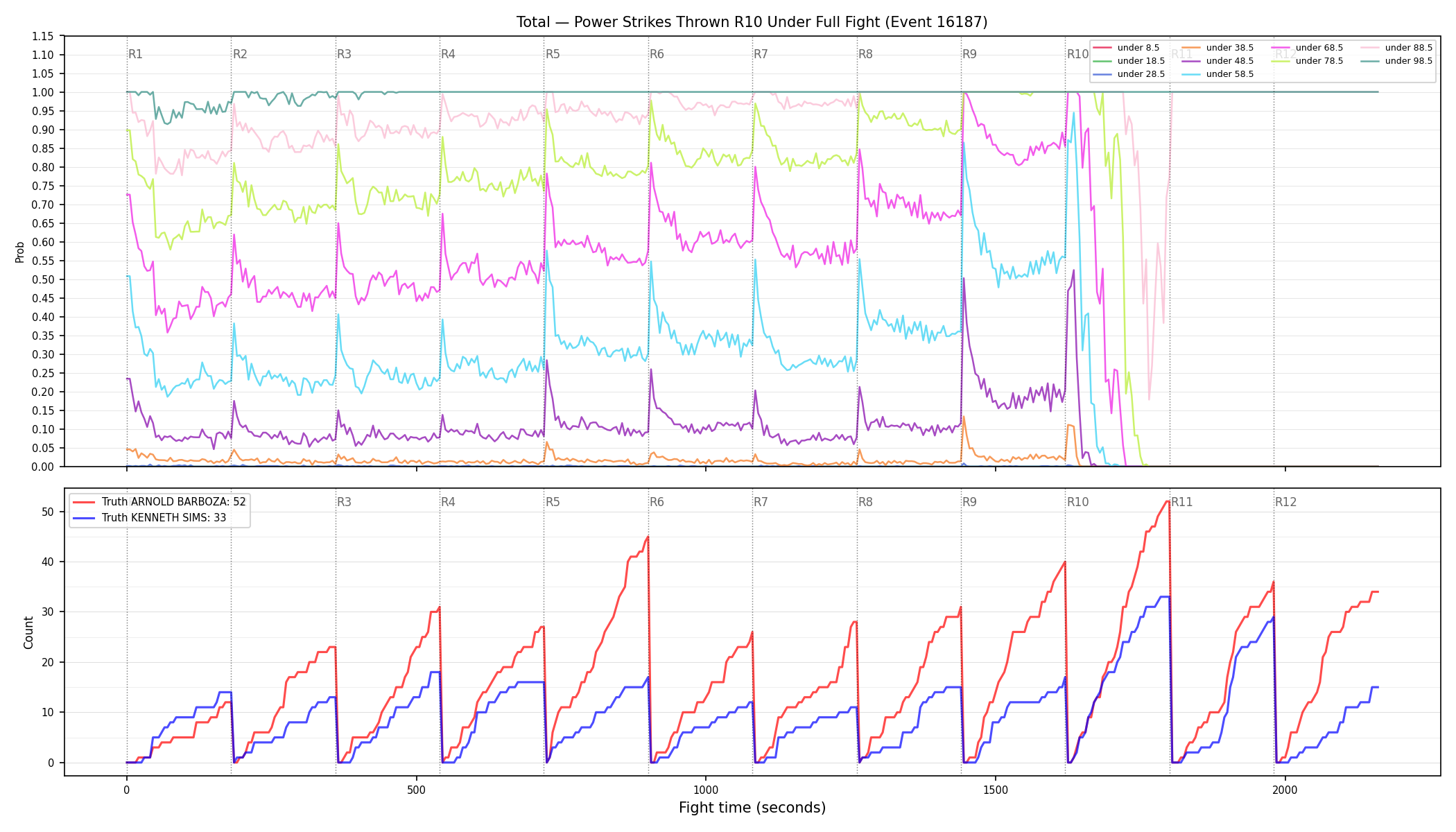Click the R1 round label in probability chart
The width and height of the screenshot is (1456, 832).
point(135,54)
